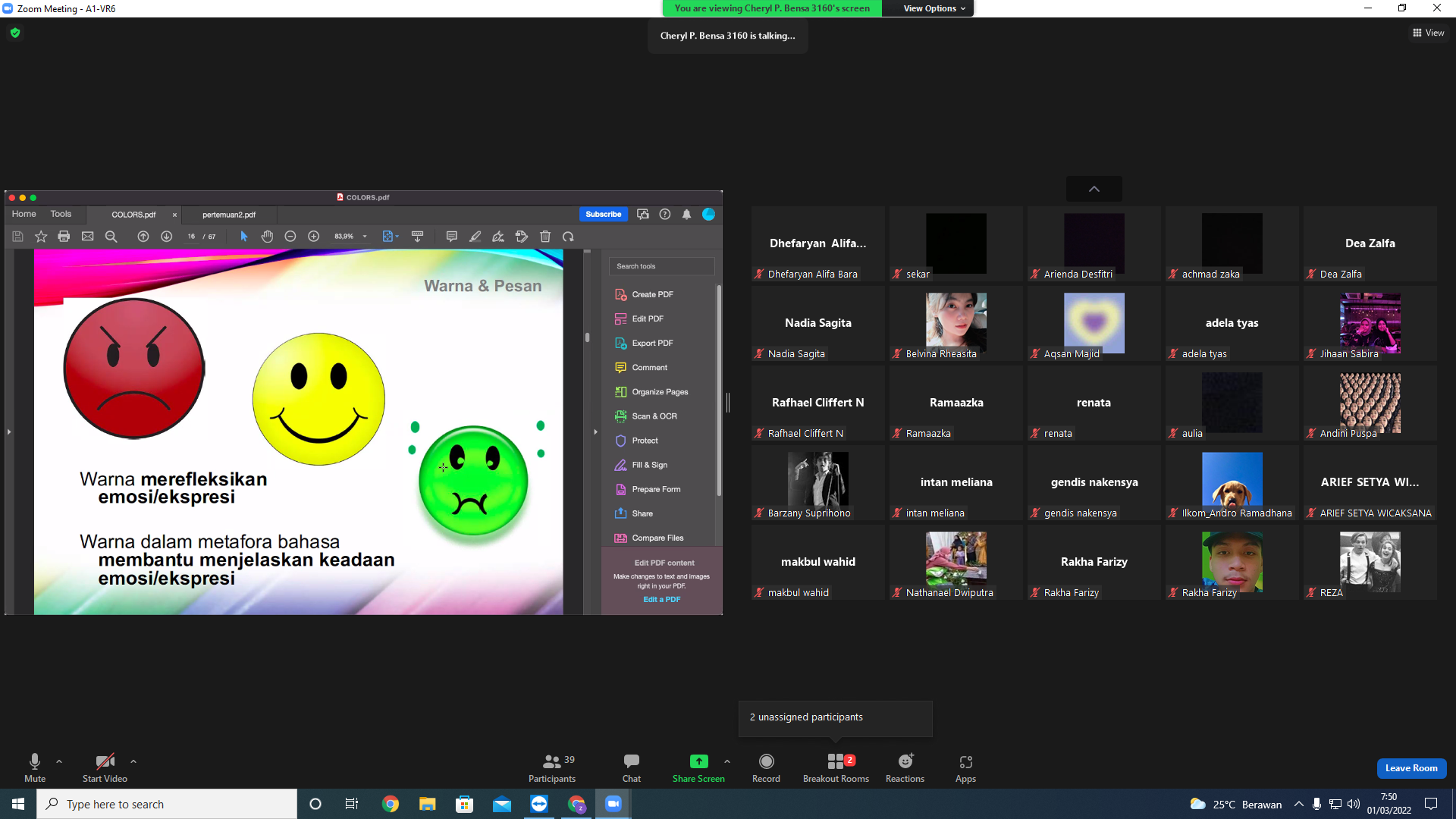Click the bookmark star icon in Acrobat

coord(41,237)
